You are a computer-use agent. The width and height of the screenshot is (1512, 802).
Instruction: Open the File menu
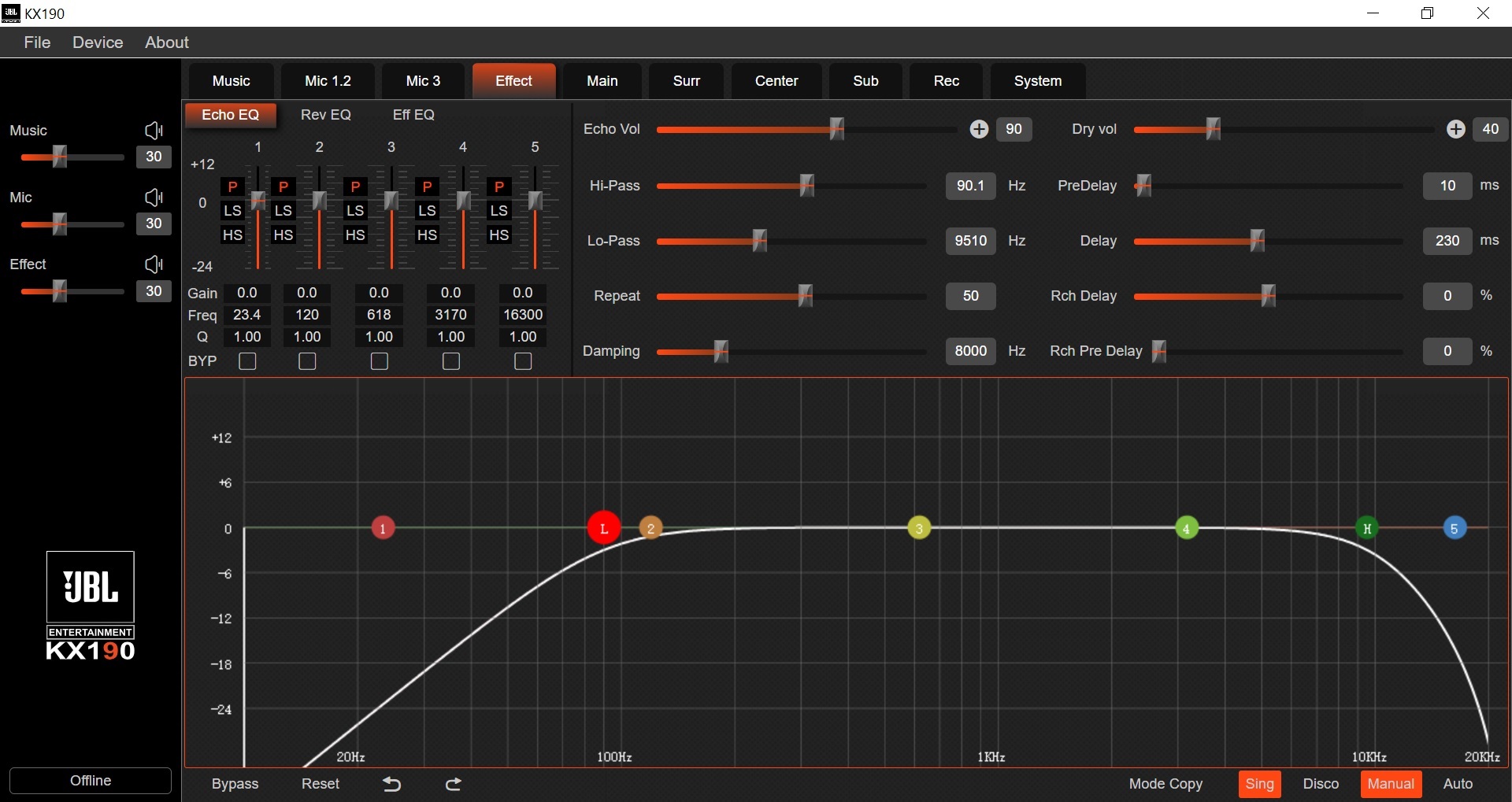point(37,43)
